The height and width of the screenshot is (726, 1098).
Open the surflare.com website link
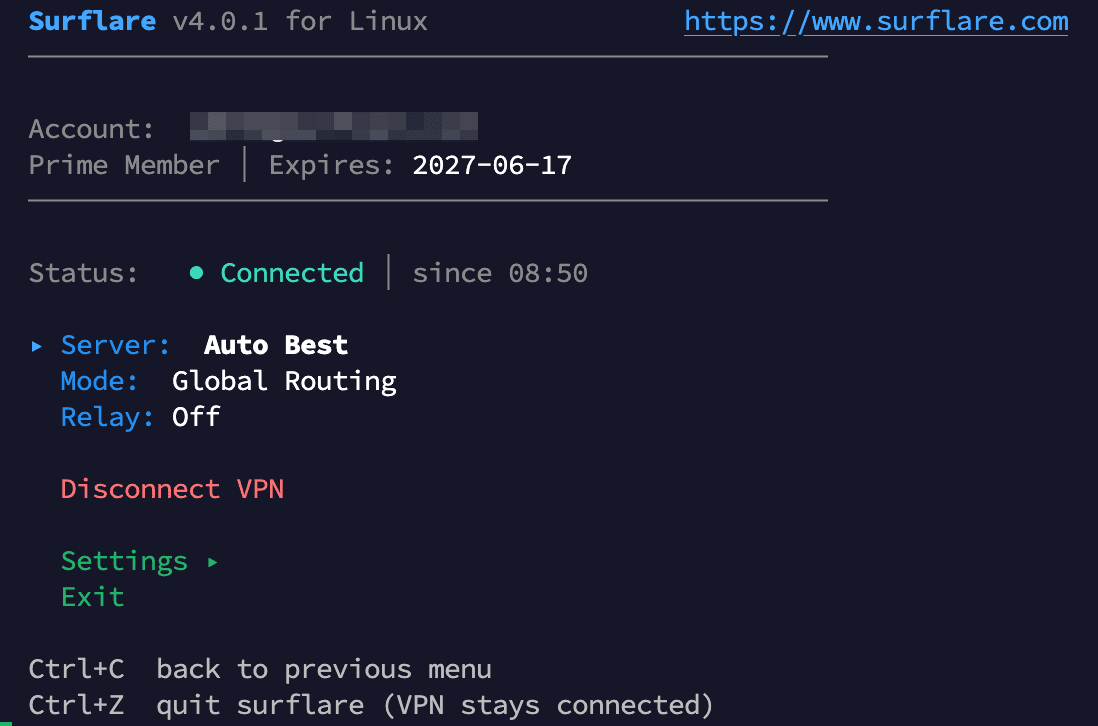pos(876,21)
